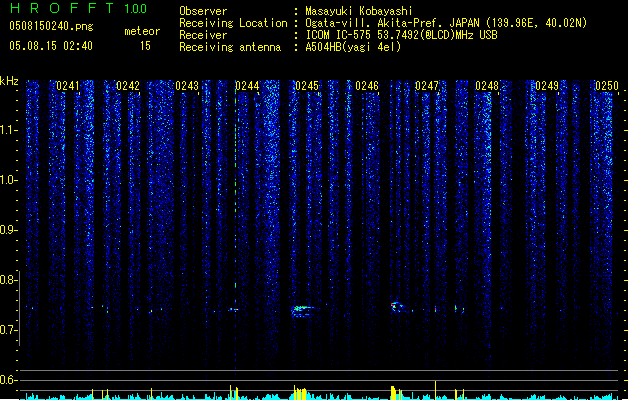Click the 0249 time marker
This screenshot has height=400, width=629.
[x=547, y=86]
